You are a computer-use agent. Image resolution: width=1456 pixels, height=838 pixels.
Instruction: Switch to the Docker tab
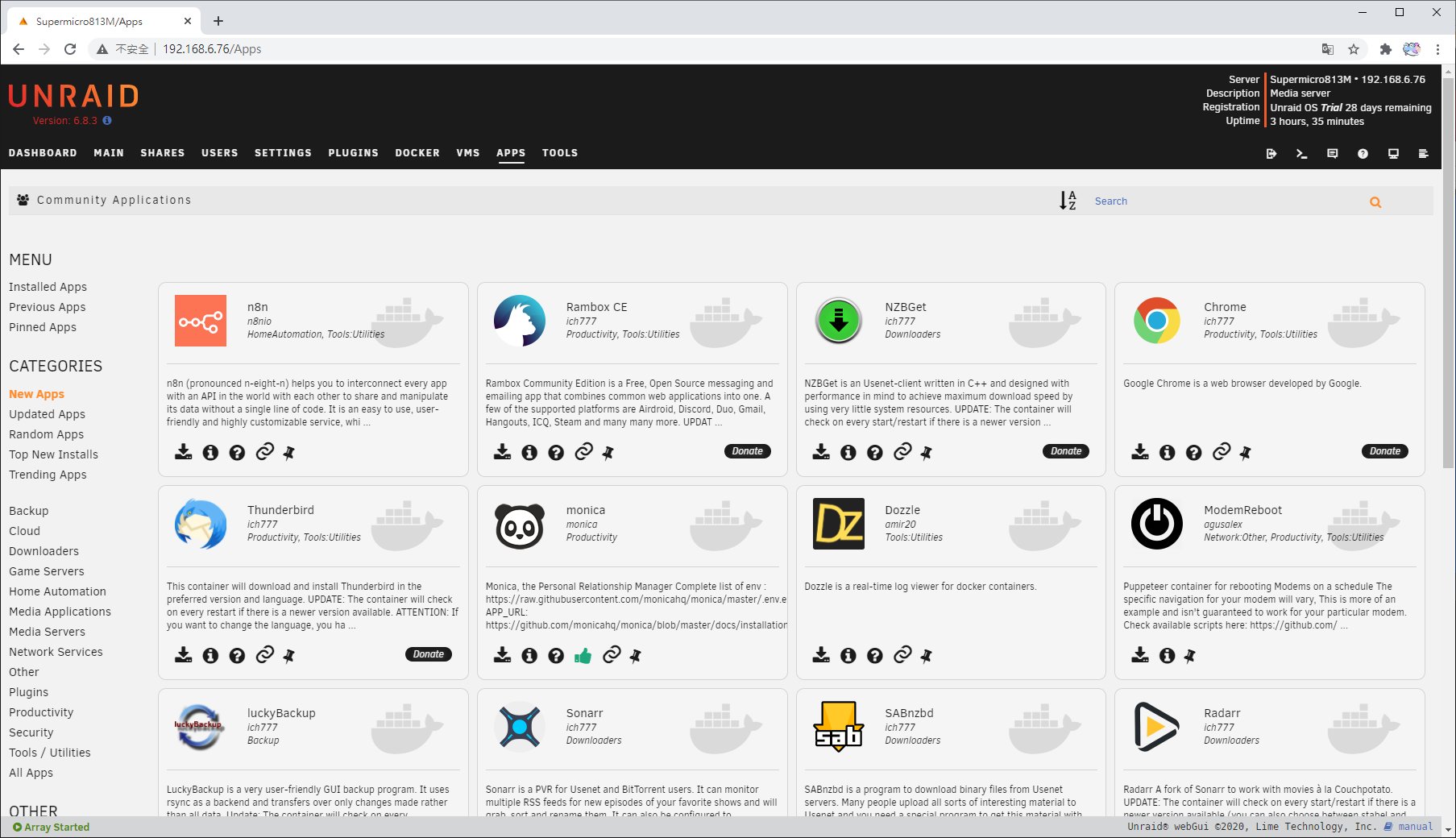tap(417, 153)
